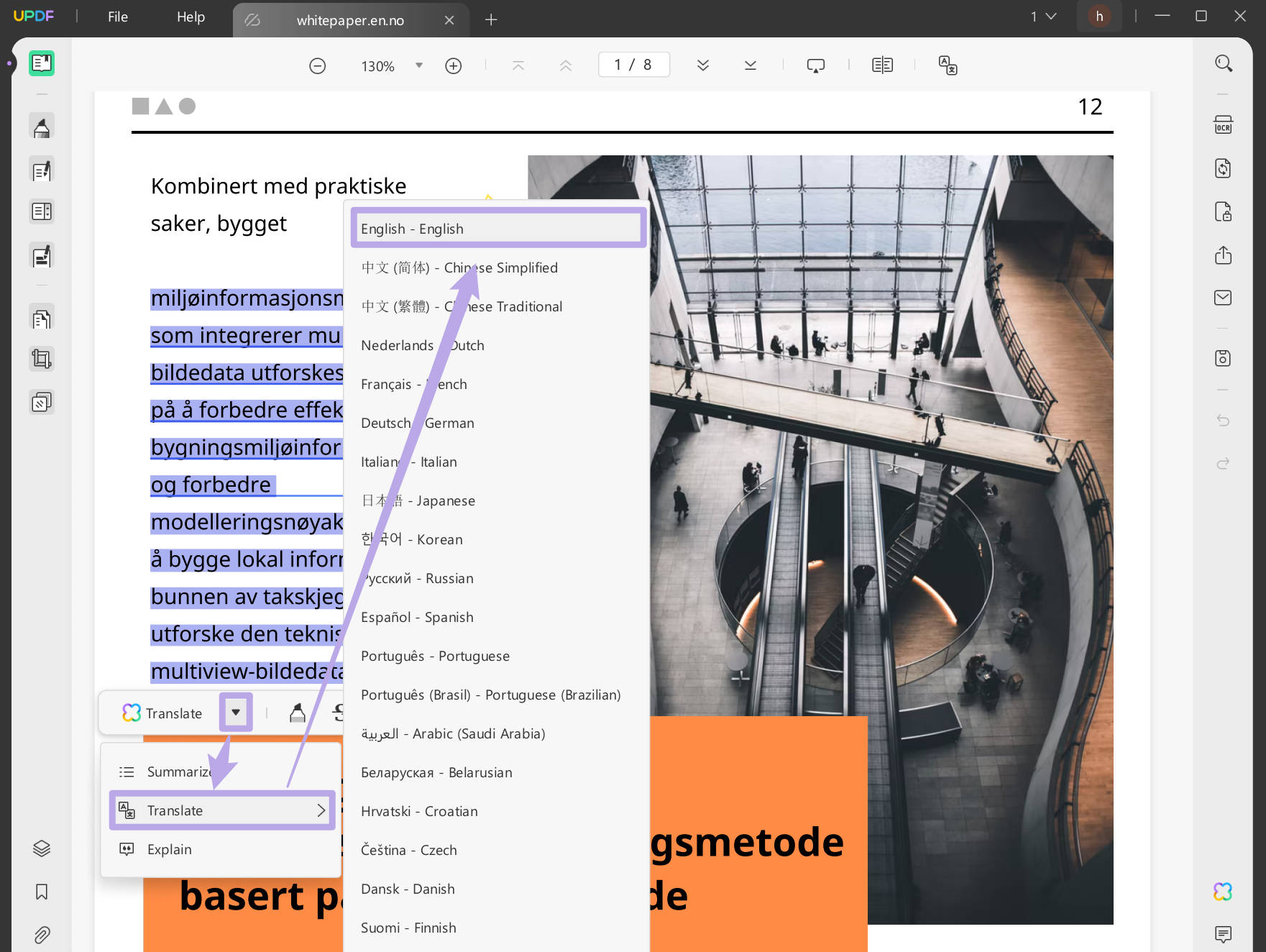Open the Help menu
Viewport: 1266px width, 952px height.
click(x=190, y=17)
